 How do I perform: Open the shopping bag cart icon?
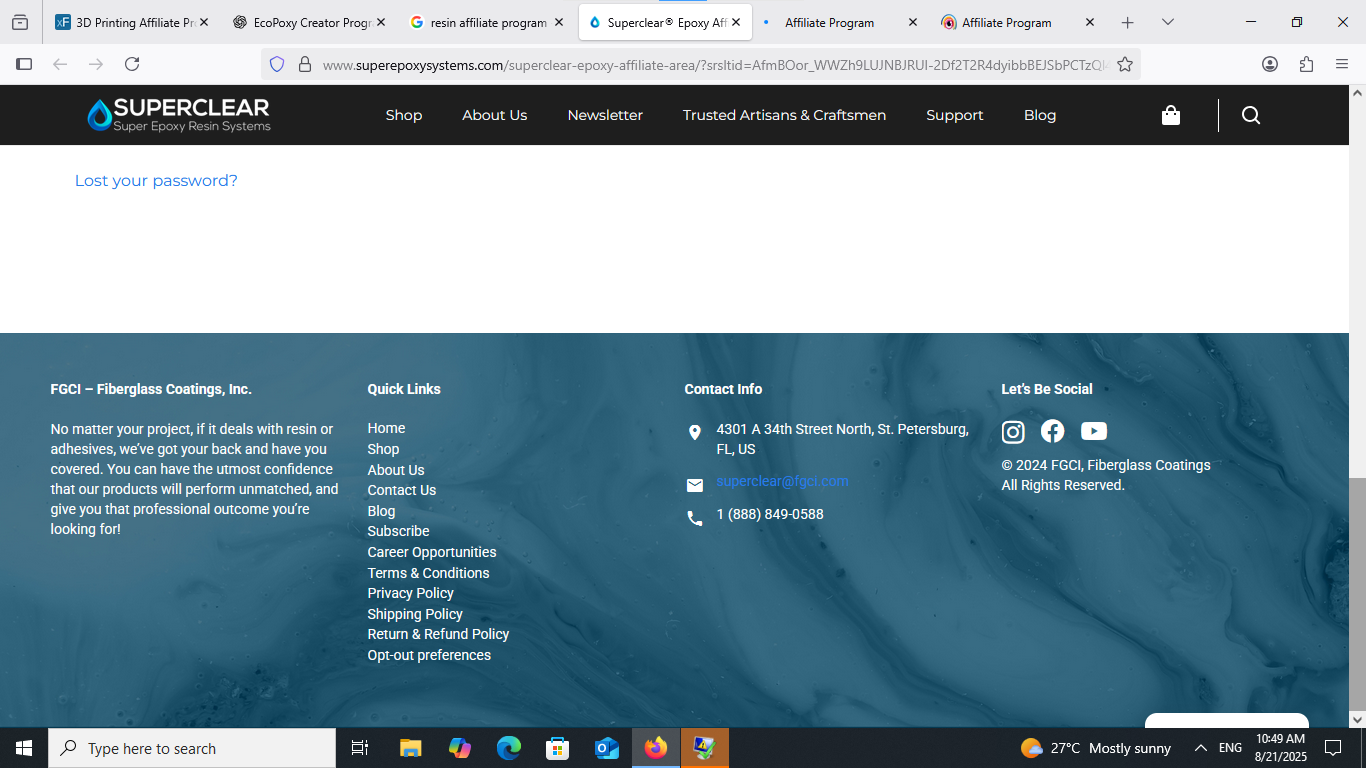click(1171, 115)
